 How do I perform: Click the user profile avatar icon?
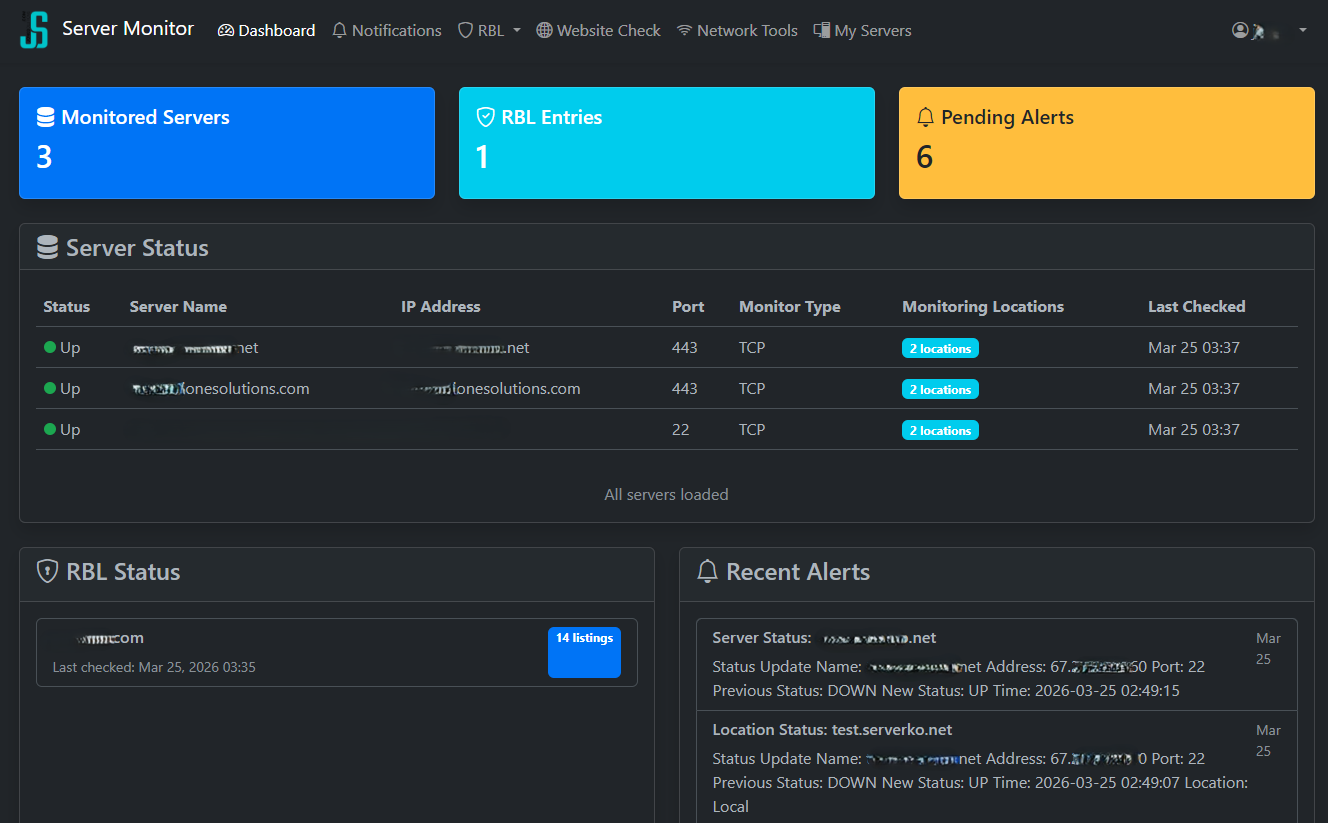coord(1240,30)
